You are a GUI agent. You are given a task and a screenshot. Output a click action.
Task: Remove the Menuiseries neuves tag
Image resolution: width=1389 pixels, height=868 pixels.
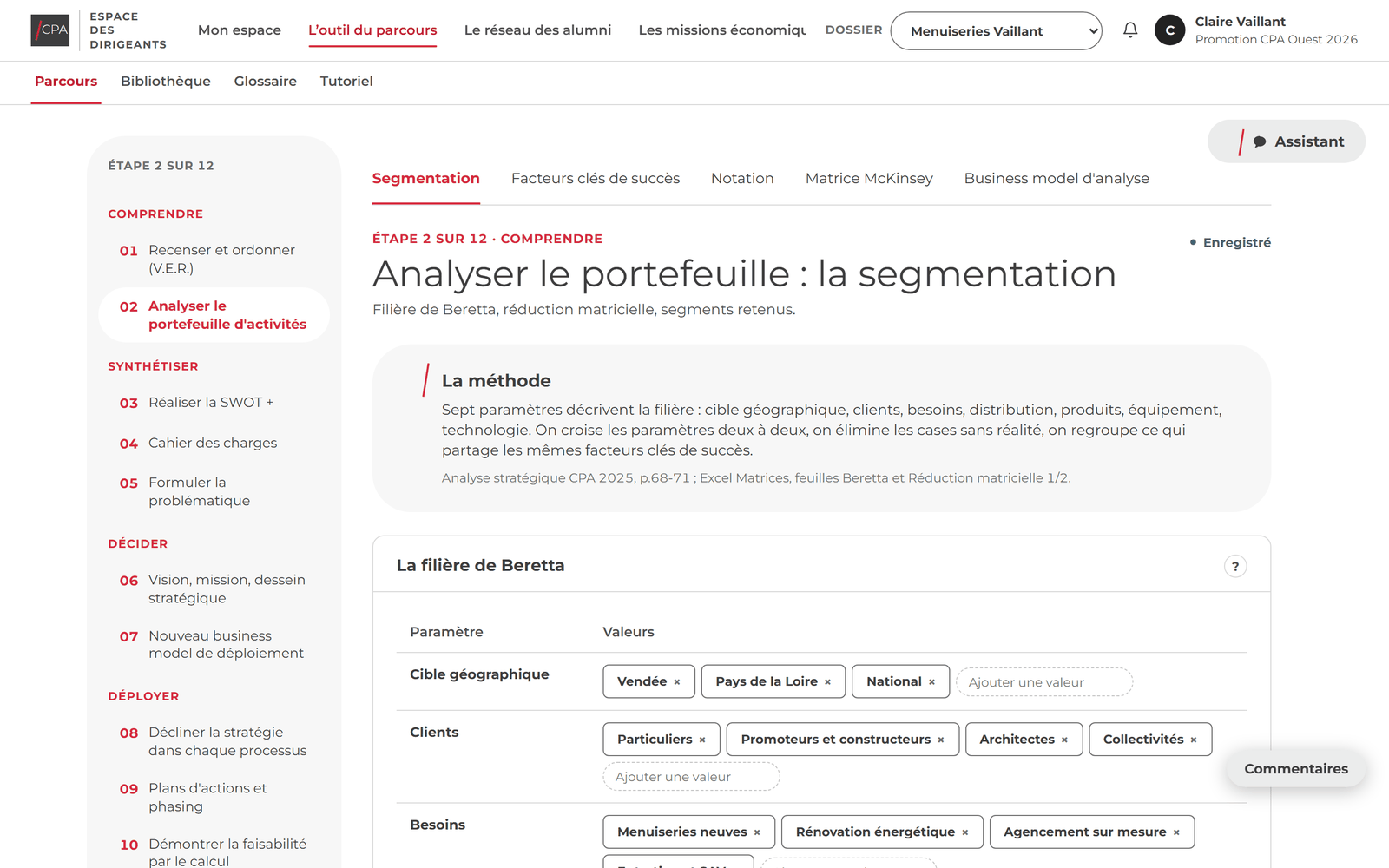757,832
